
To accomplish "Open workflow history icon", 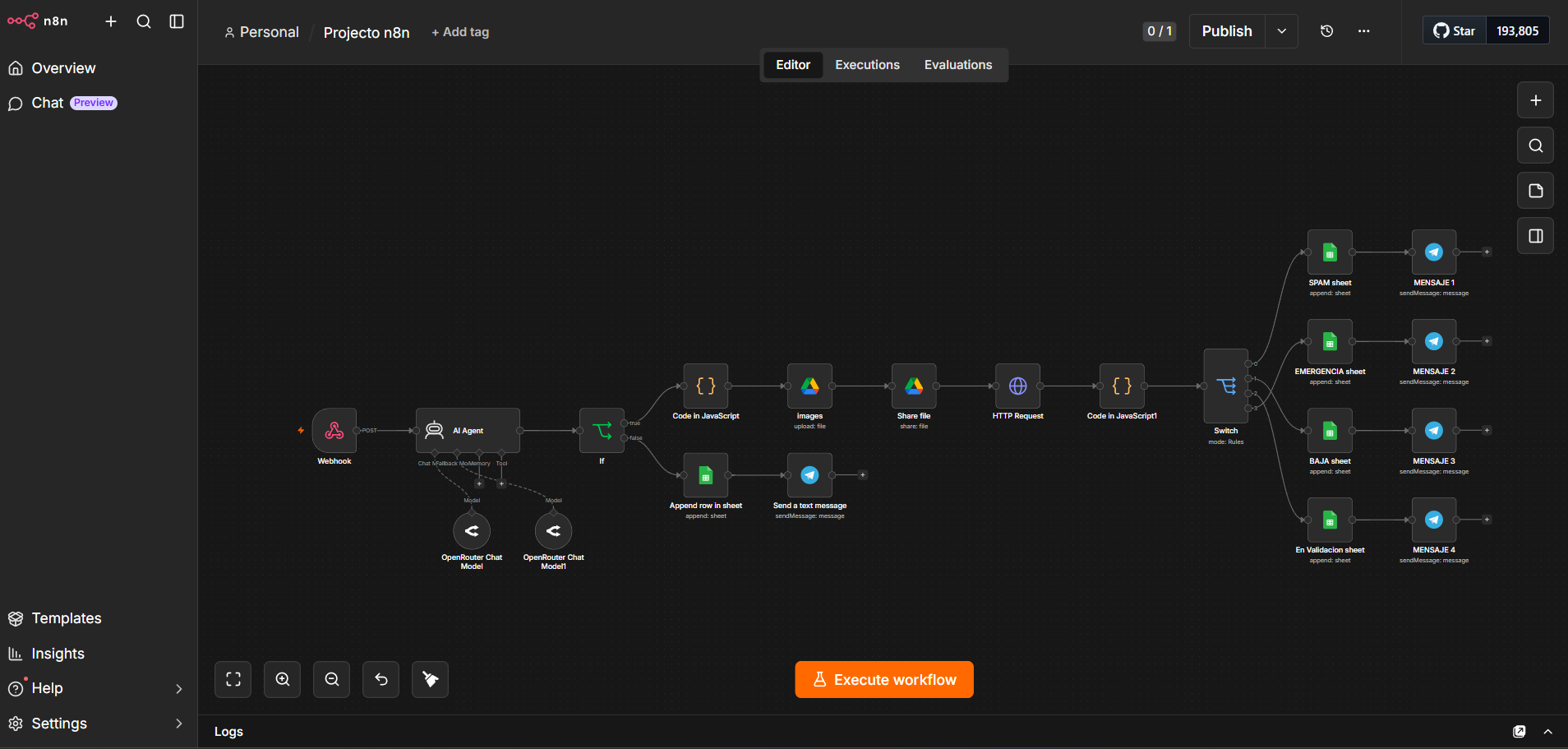I will 1326,31.
